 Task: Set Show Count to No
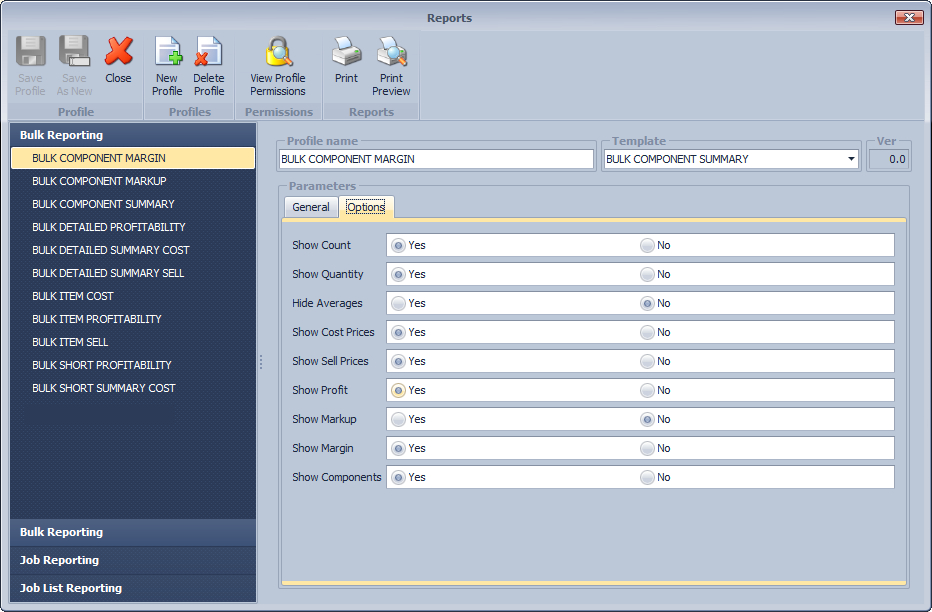pos(647,245)
